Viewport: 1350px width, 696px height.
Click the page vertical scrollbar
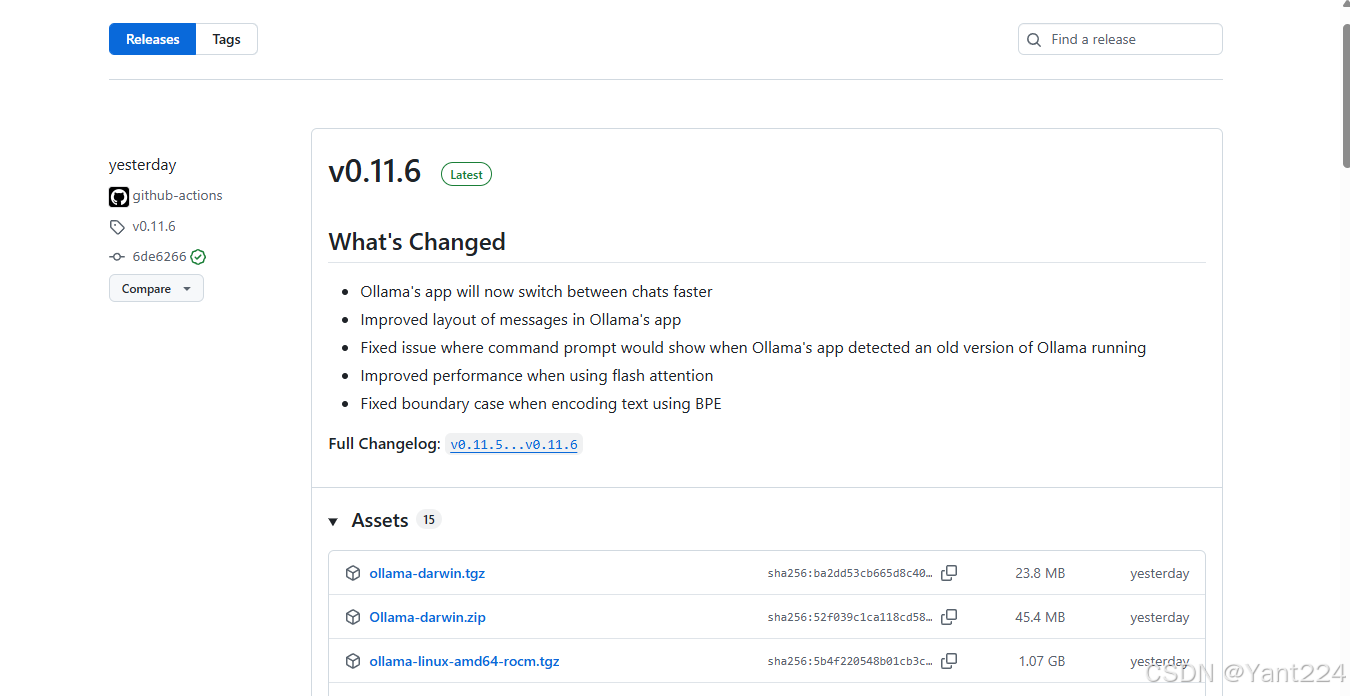pyautogui.click(x=1346, y=95)
